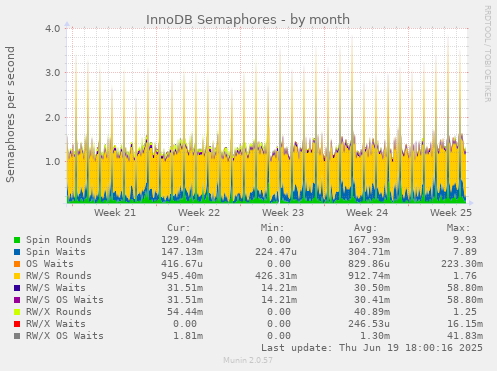Click the 'Cur:' column header
This screenshot has height=371, width=497.
(x=179, y=228)
